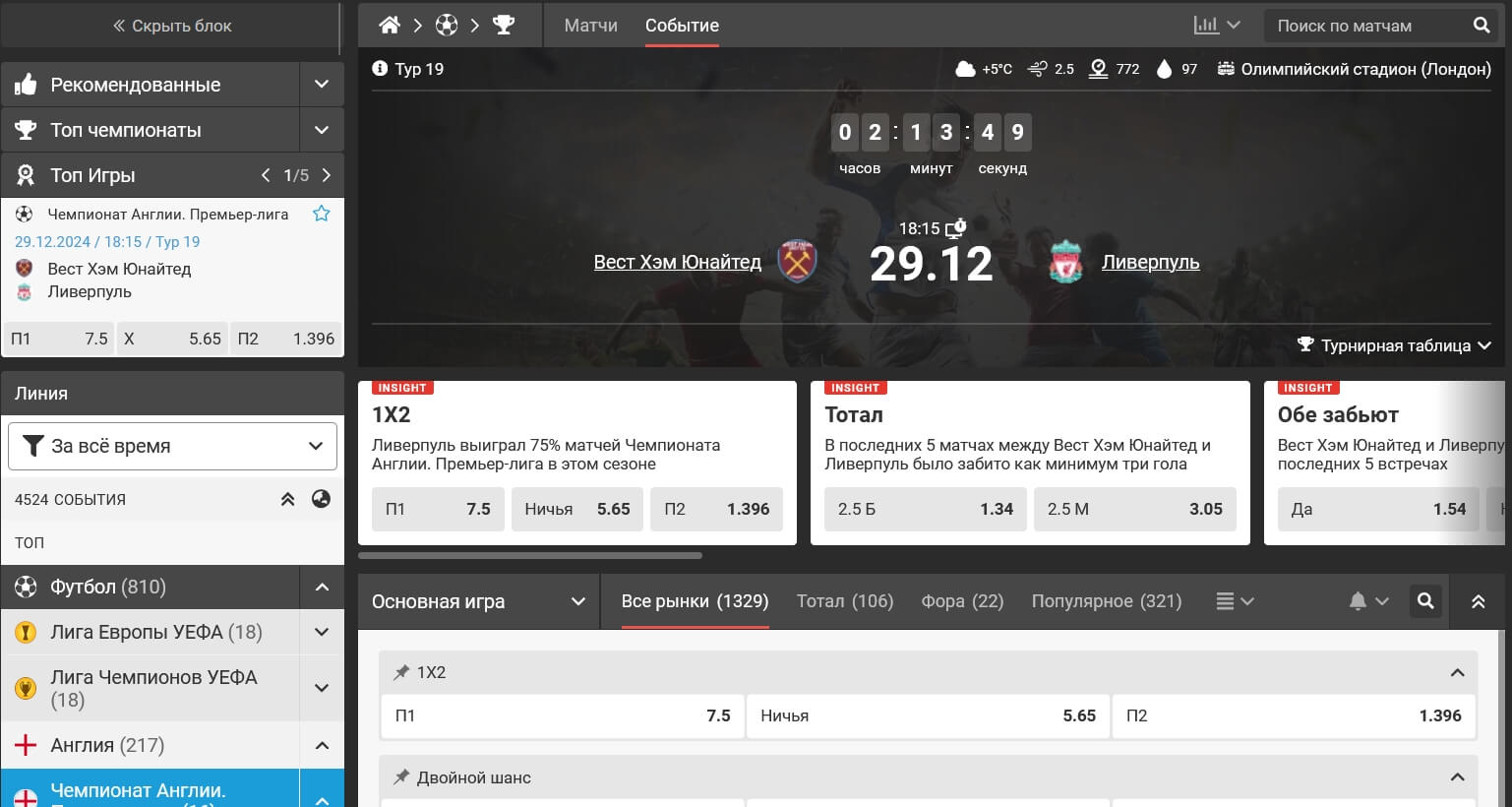Expand Рекомендованные section
Image resolution: width=1512 pixels, height=807 pixels.
tap(322, 85)
